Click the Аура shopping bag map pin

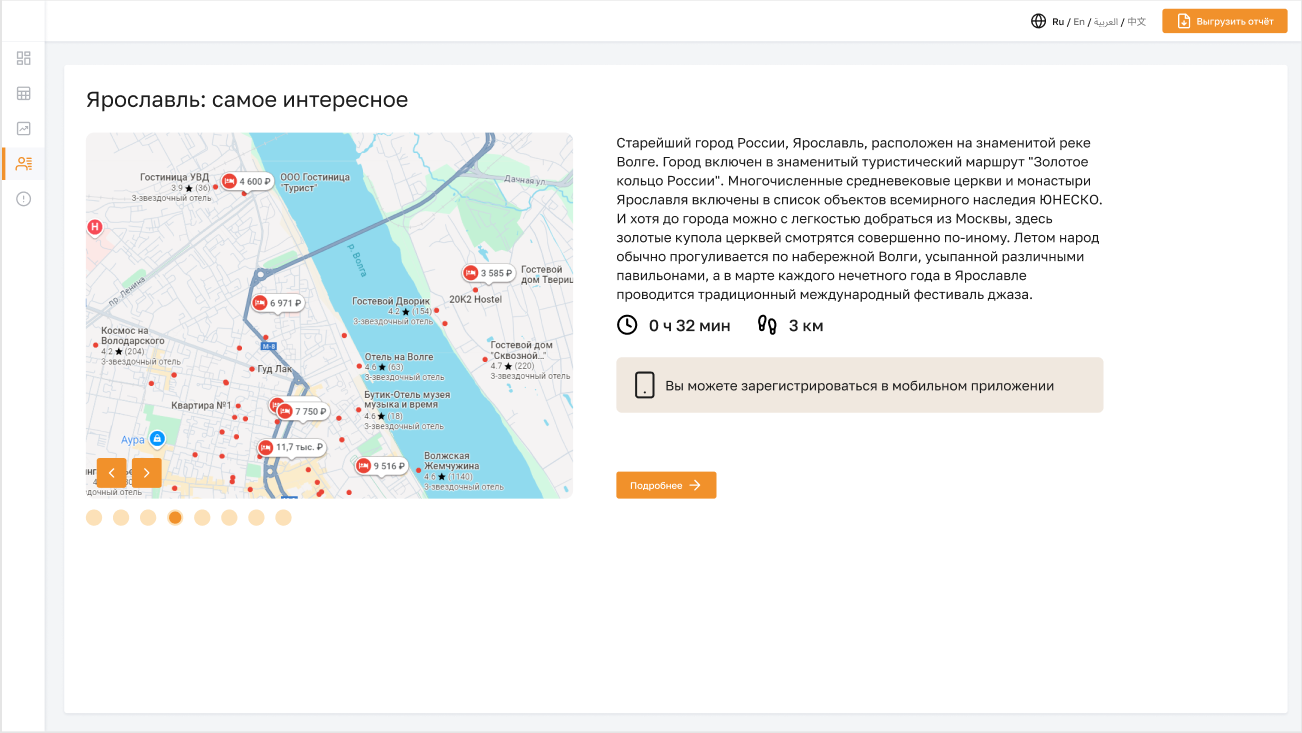coord(157,439)
